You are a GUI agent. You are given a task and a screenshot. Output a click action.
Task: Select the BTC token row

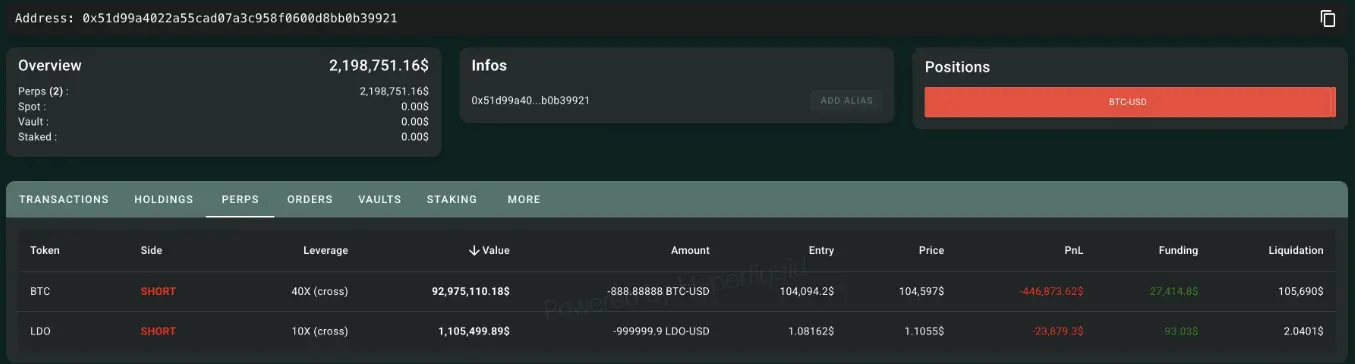click(x=677, y=291)
